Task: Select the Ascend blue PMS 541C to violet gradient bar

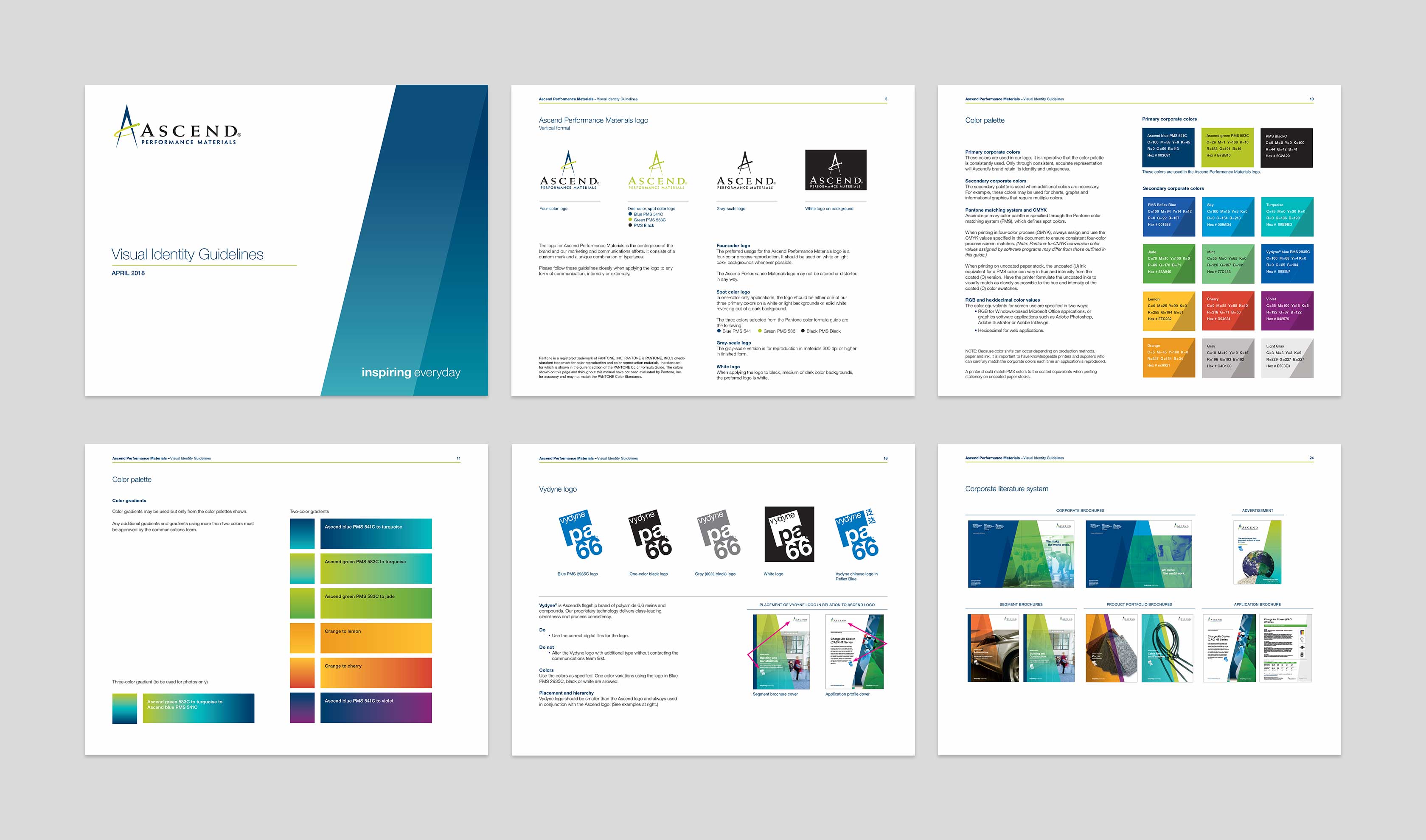Action: [376, 708]
